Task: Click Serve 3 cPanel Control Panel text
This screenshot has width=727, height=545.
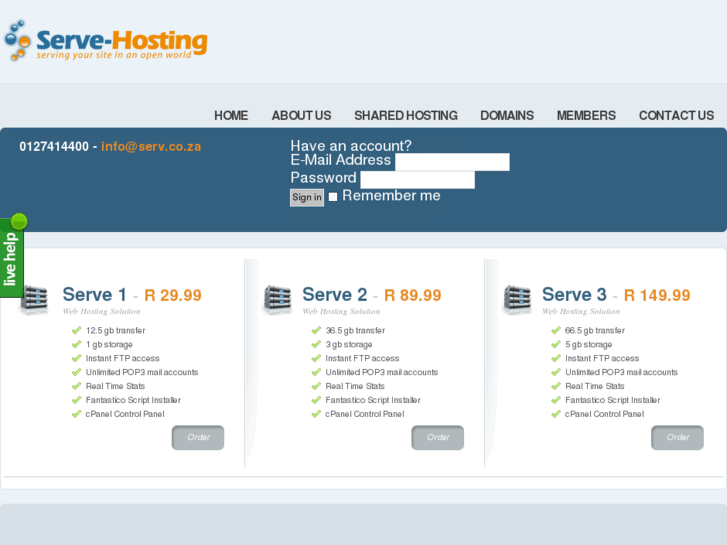Action: coord(605,414)
